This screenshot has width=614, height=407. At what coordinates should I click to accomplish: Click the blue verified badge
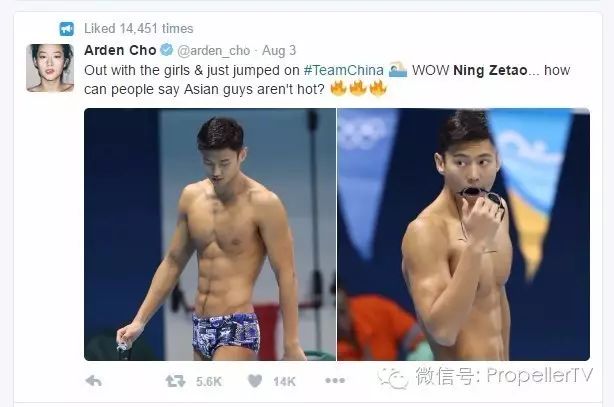point(167,50)
